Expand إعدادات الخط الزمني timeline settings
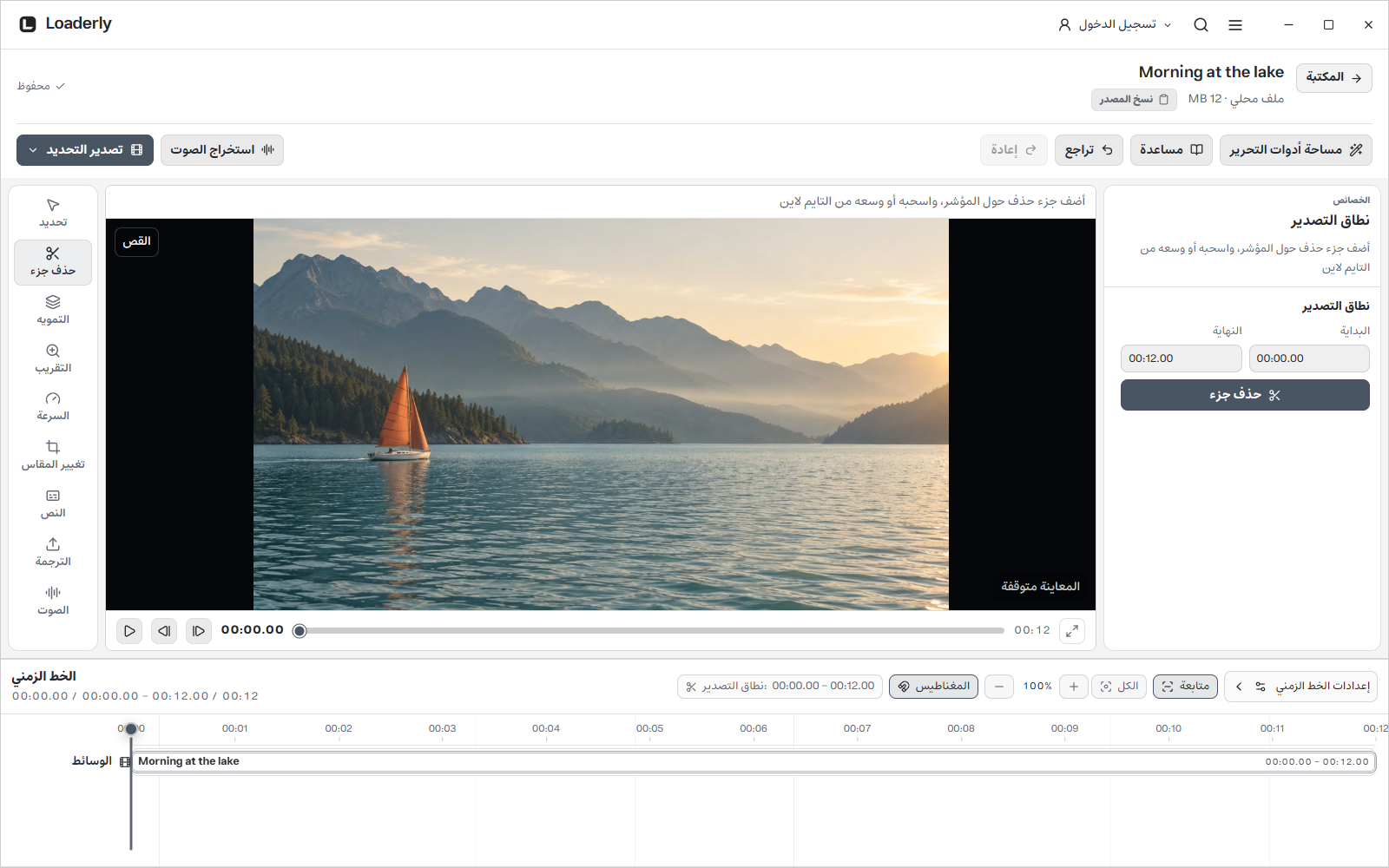Image resolution: width=1389 pixels, height=868 pixels. (x=1301, y=687)
